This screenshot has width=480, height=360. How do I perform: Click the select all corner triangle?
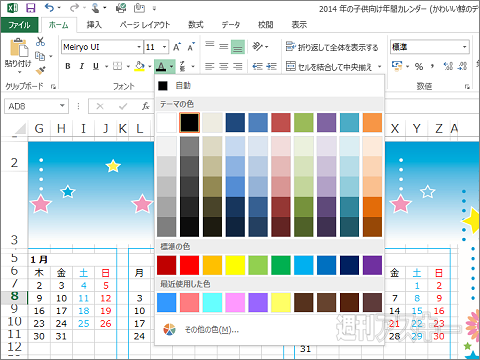tap(19, 129)
